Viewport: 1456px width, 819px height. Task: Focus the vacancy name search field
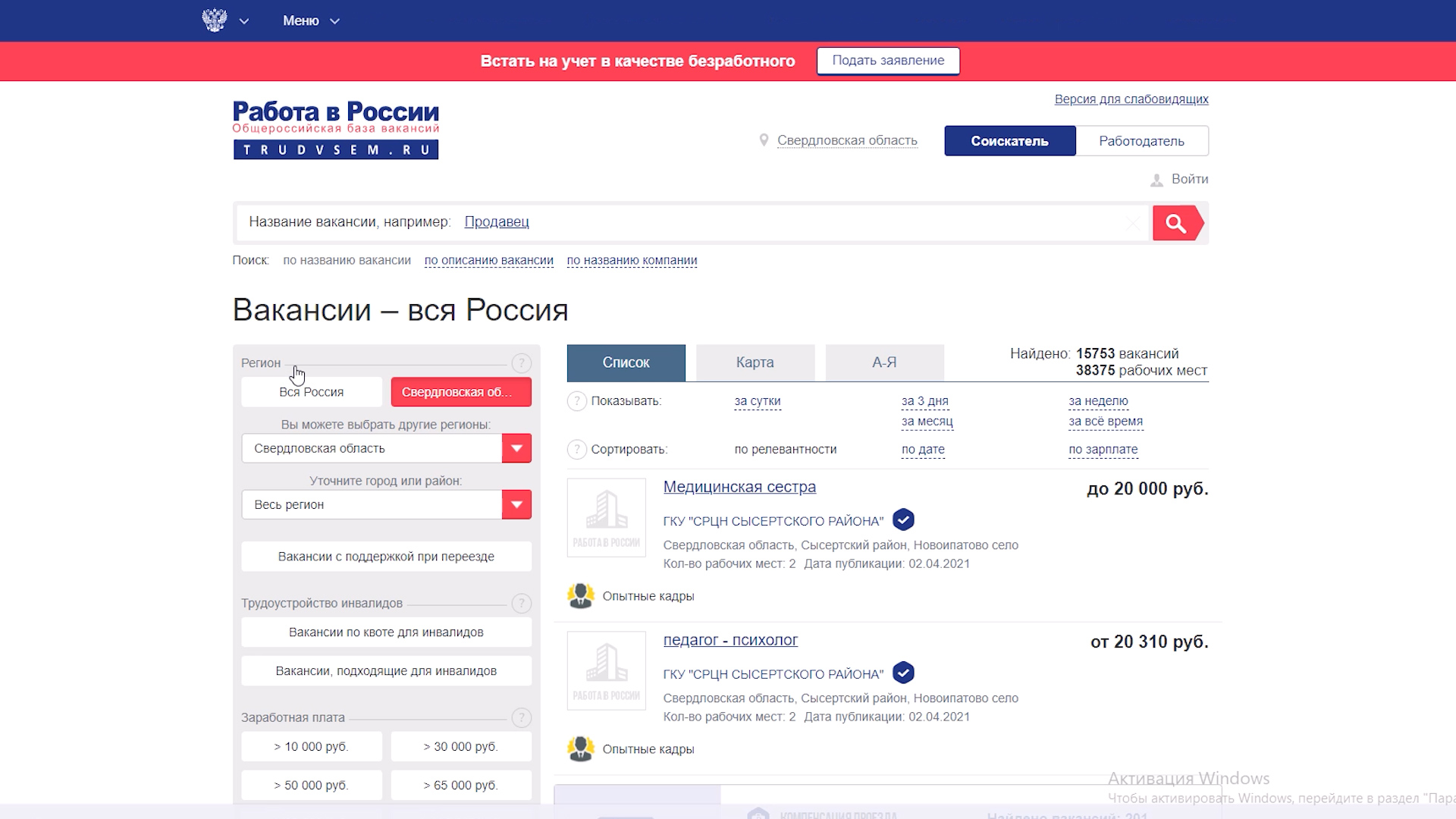pyautogui.click(x=692, y=222)
